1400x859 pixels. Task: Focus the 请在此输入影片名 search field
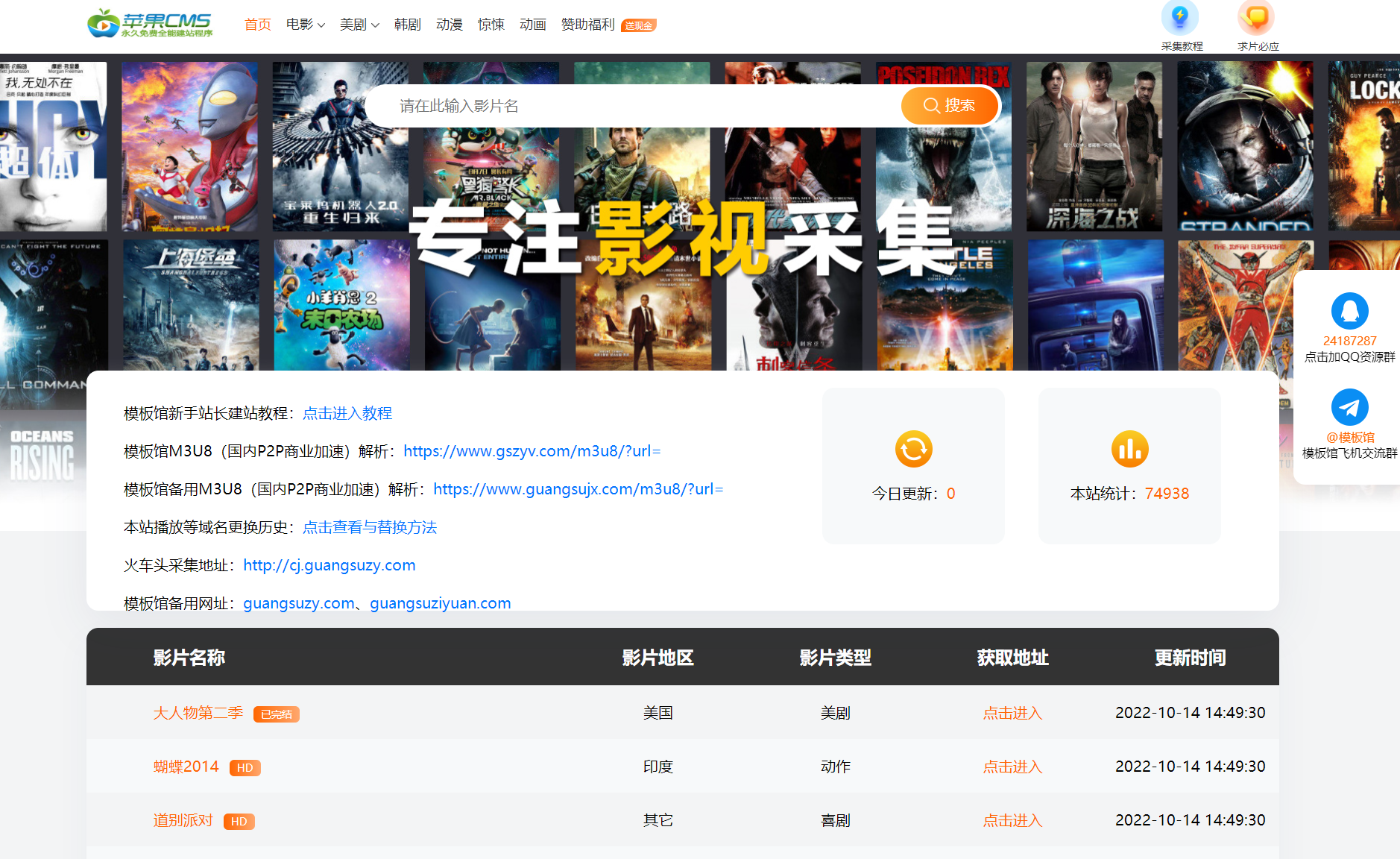coord(634,106)
